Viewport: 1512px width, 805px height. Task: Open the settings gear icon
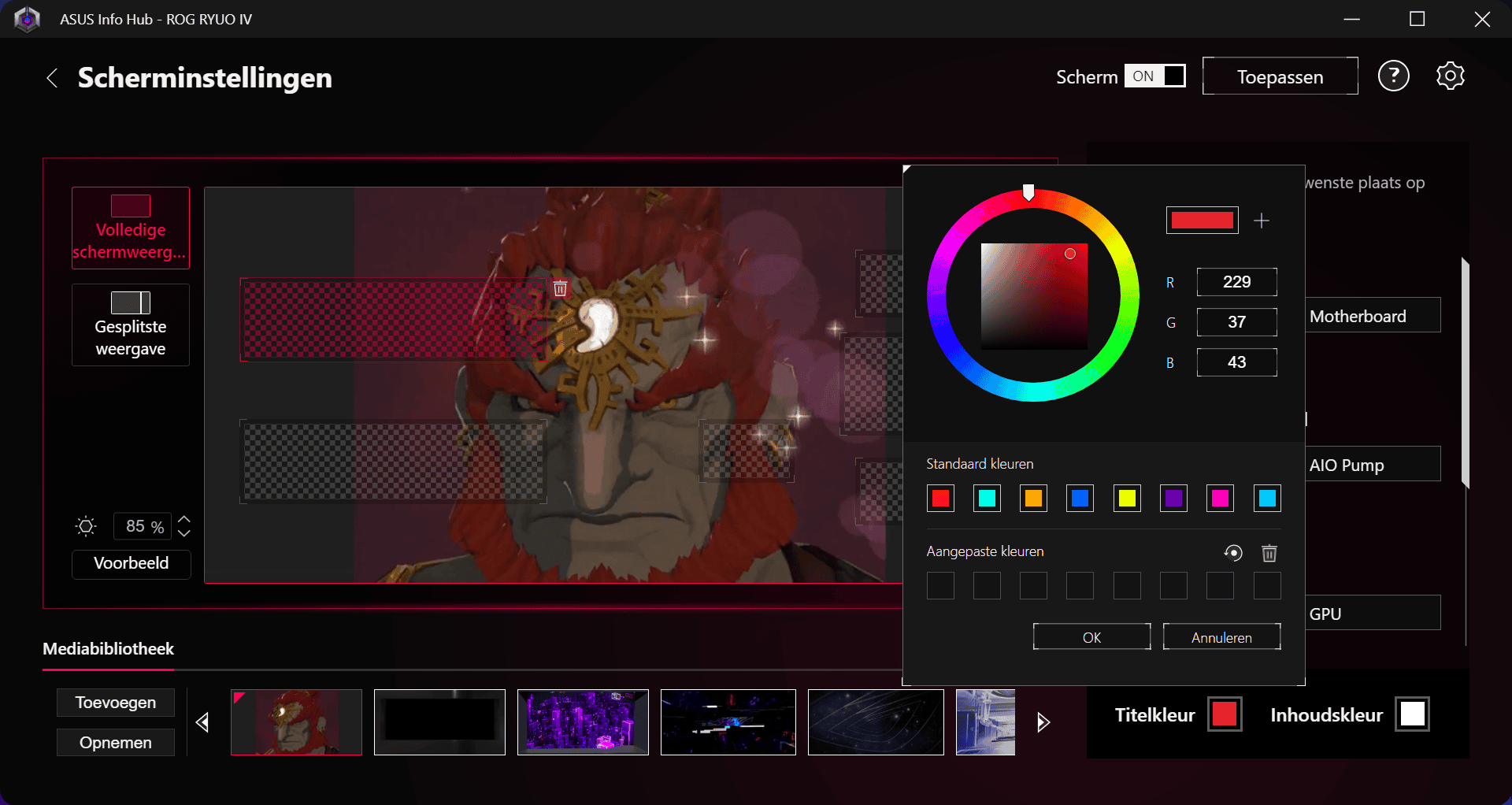(1450, 76)
